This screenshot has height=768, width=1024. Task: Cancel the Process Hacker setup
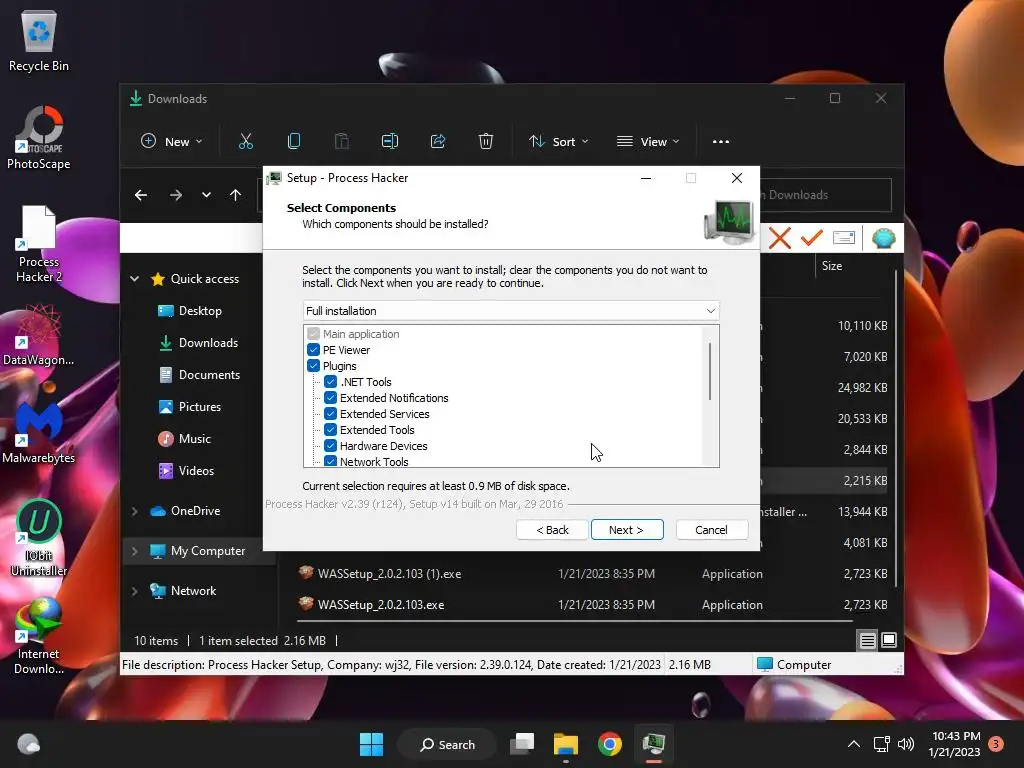(711, 530)
